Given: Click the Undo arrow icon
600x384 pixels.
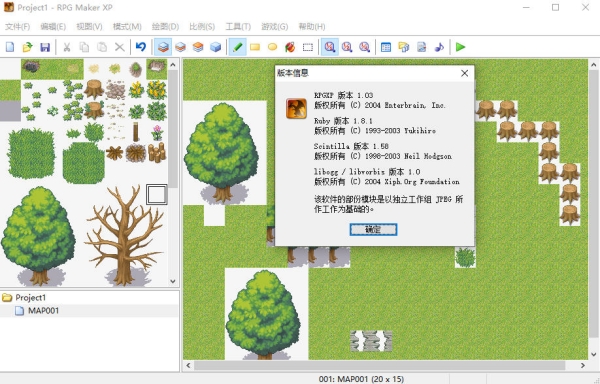Looking at the screenshot, I should (x=141, y=47).
